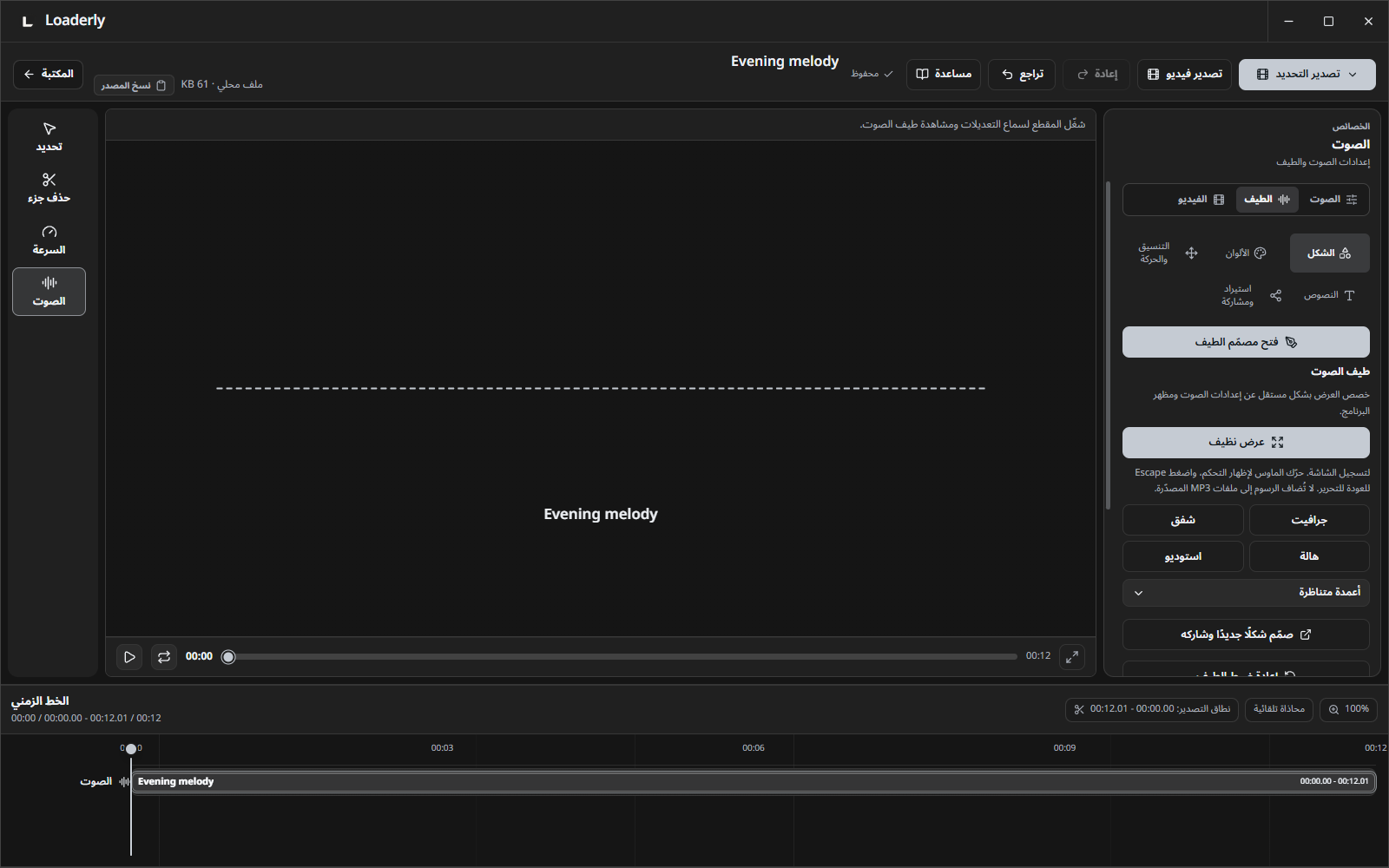This screenshot has height=868, width=1389.
Task: Choose جرافيت preset
Action: (x=1309, y=520)
